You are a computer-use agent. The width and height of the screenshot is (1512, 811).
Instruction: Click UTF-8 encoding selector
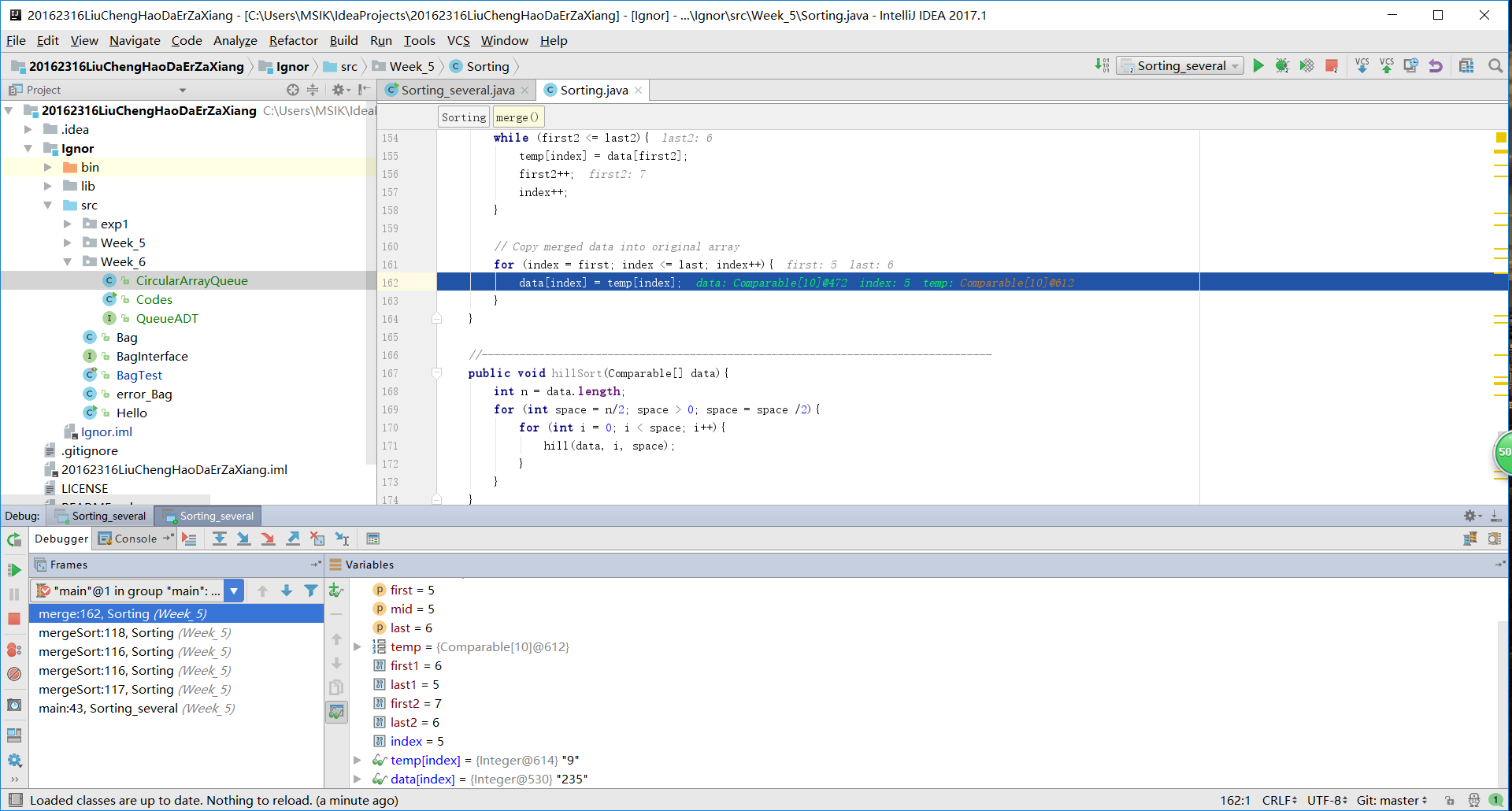(1328, 800)
